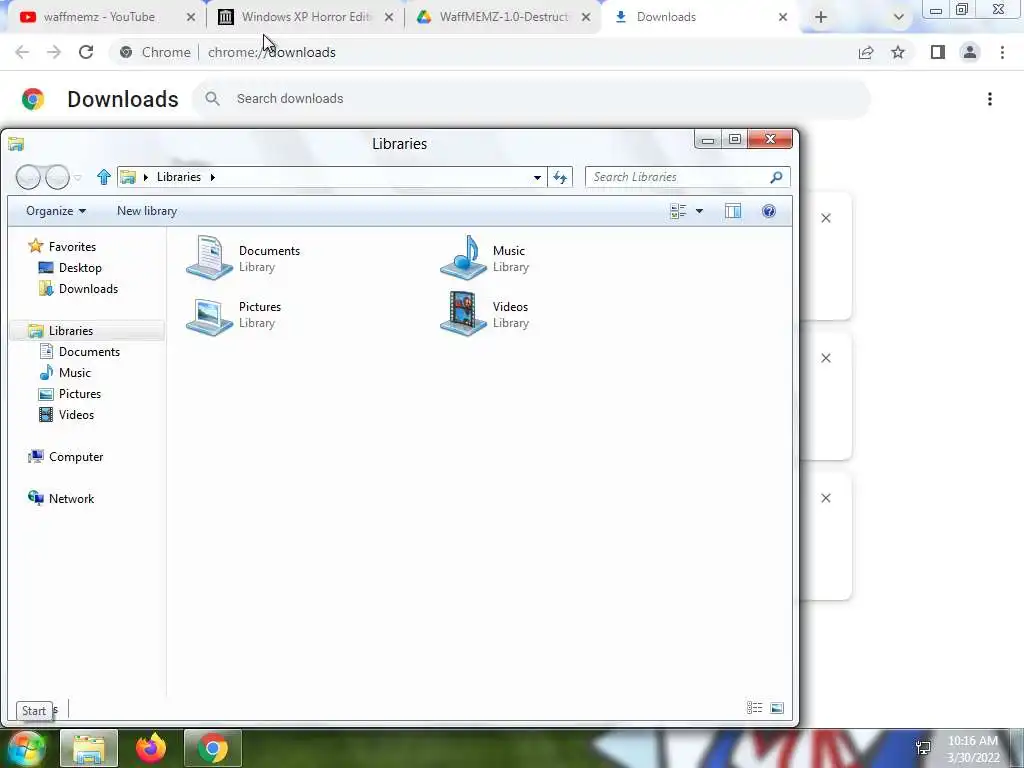The width and height of the screenshot is (1024, 768).
Task: Open the taskbar clock showing 10:16 AM
Action: [x=972, y=749]
